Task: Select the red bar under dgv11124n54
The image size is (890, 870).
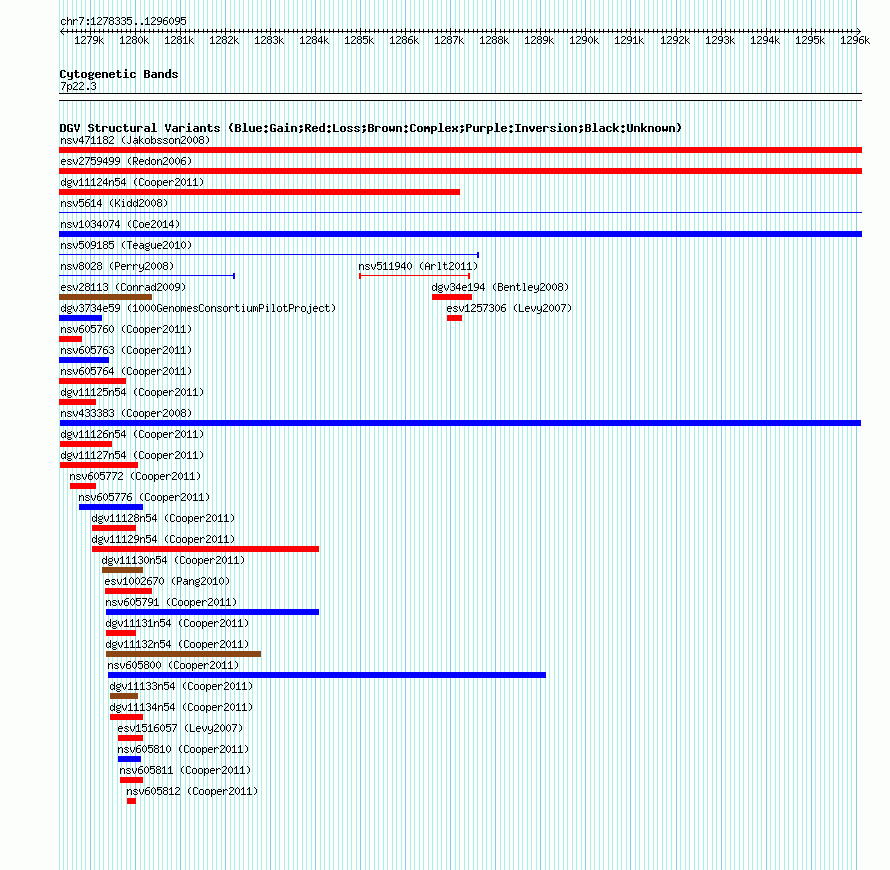Action: click(x=259, y=192)
